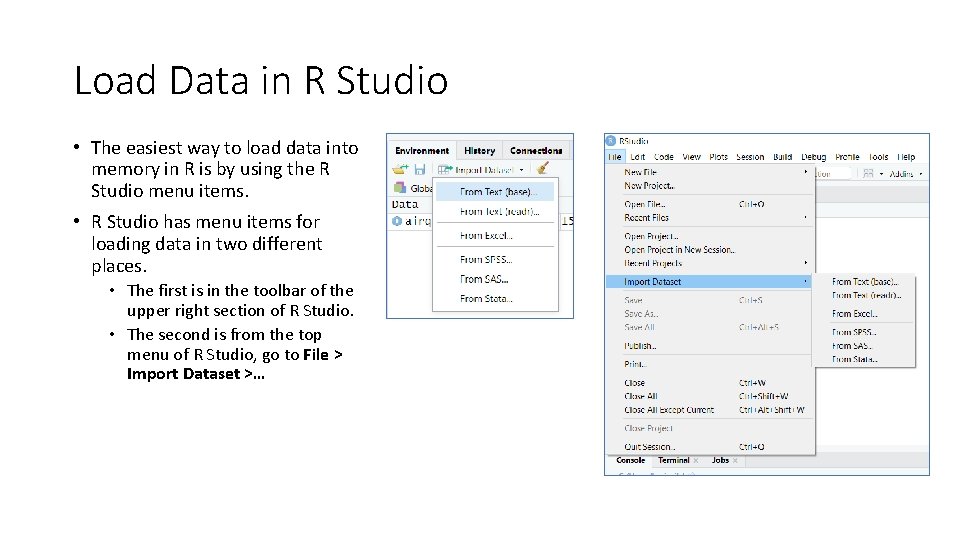Viewport: 960px width, 540px height.
Task: Switch to the Jobs tab
Action: coord(720,460)
